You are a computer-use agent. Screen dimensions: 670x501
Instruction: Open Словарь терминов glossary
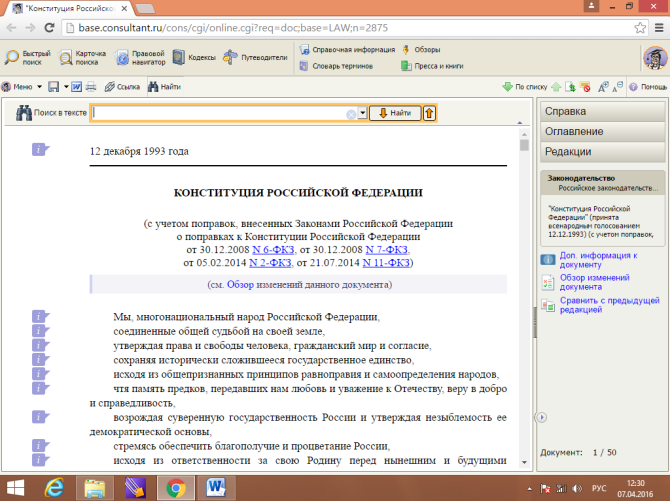point(336,66)
